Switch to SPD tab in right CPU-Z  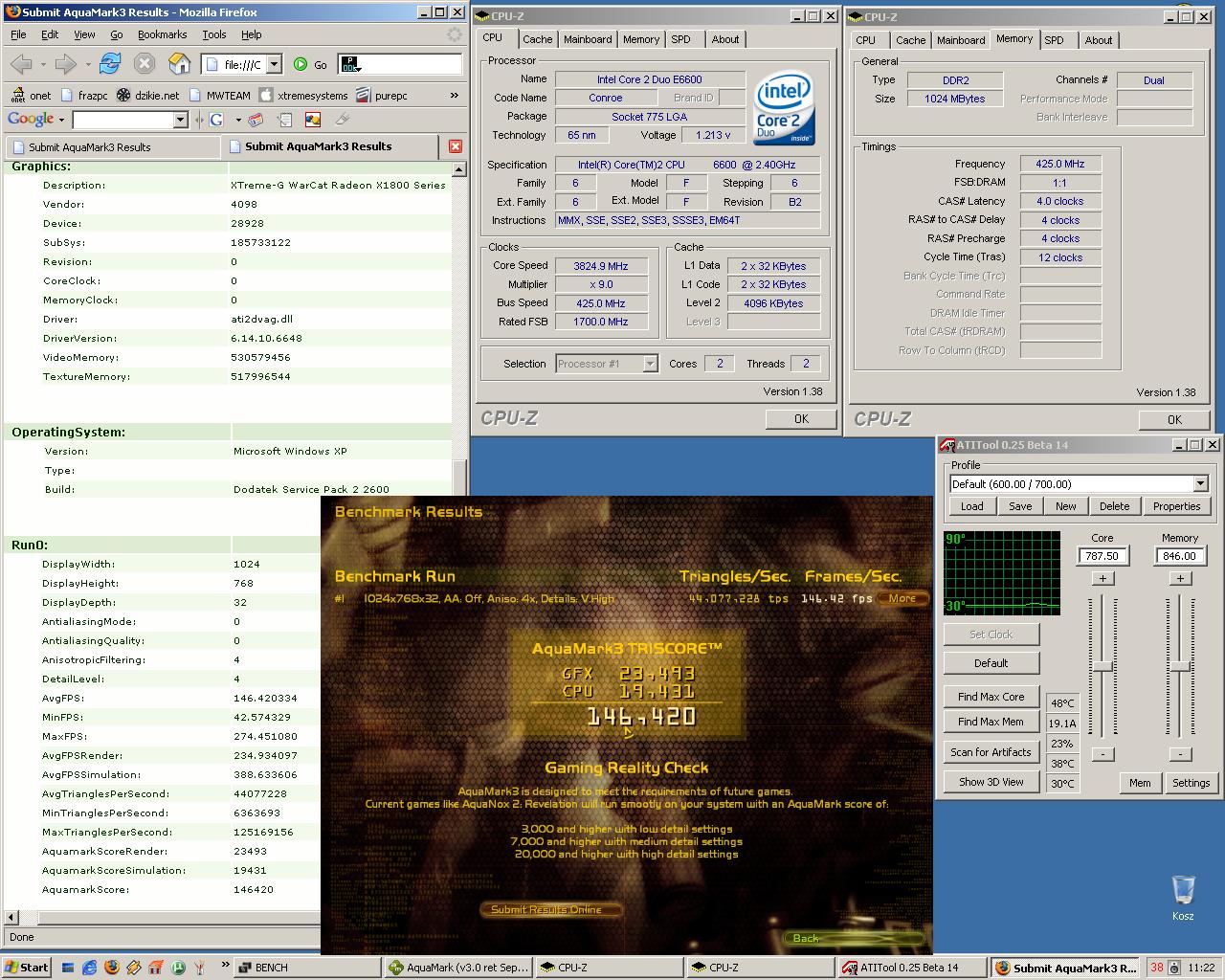(x=1054, y=40)
